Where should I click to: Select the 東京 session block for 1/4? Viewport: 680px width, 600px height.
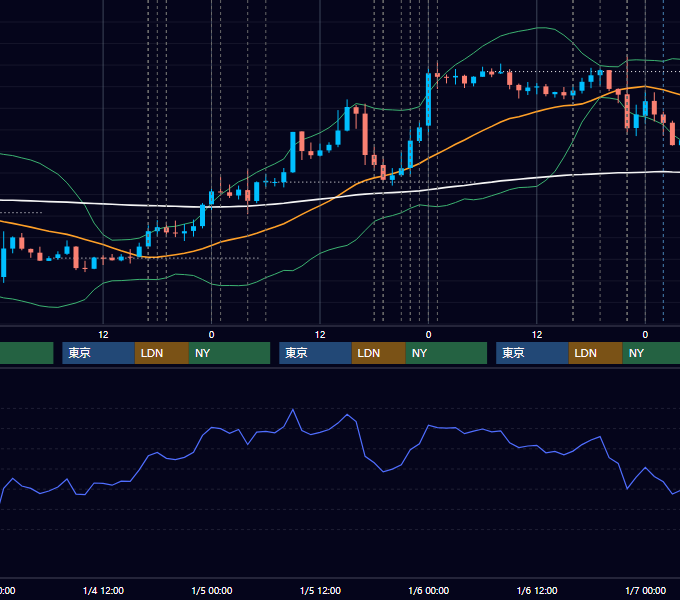[x=98, y=353]
